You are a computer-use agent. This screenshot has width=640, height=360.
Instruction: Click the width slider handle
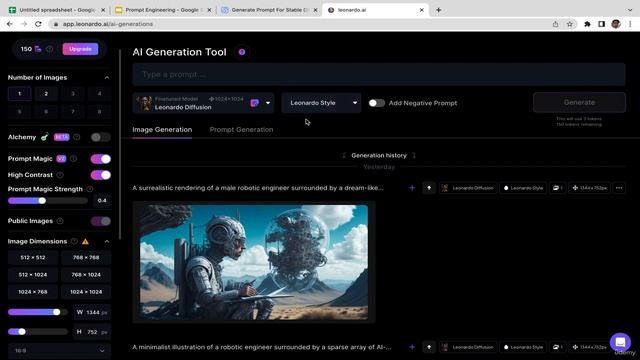[x=57, y=312]
